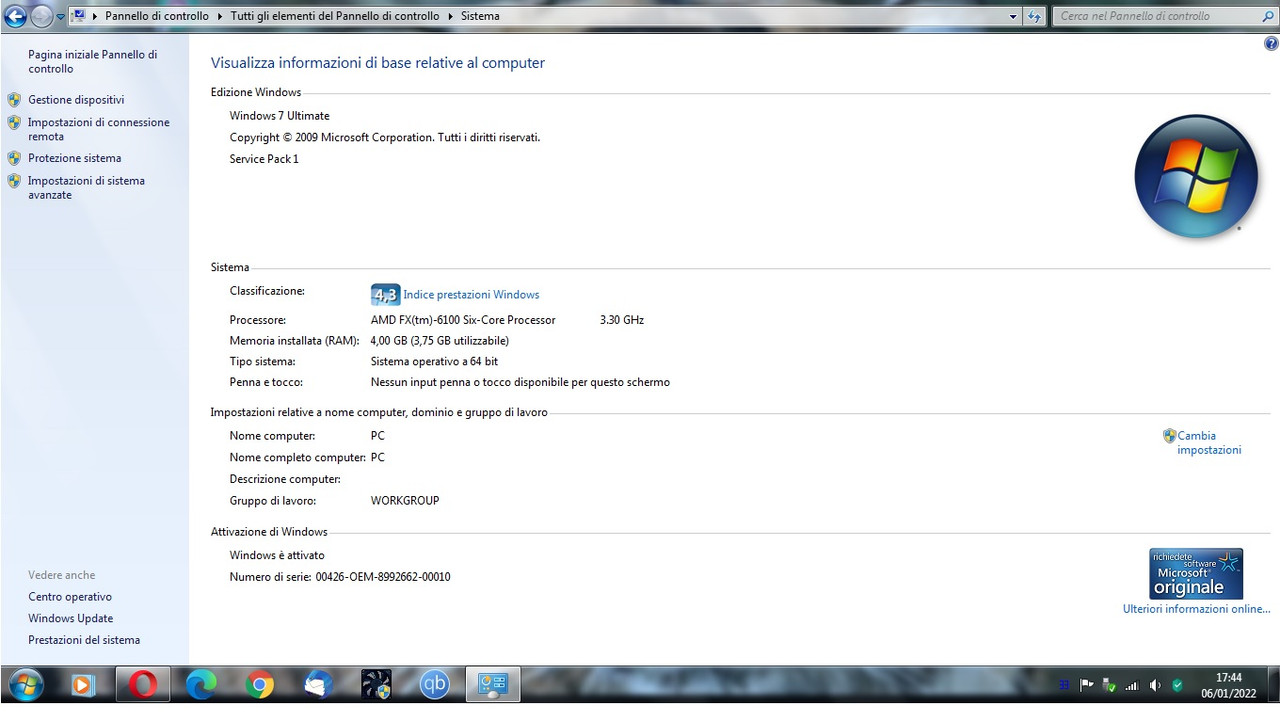The image size is (1280, 723).
Task: Click the Windows 7 Ultimate edition text
Action: click(x=279, y=116)
